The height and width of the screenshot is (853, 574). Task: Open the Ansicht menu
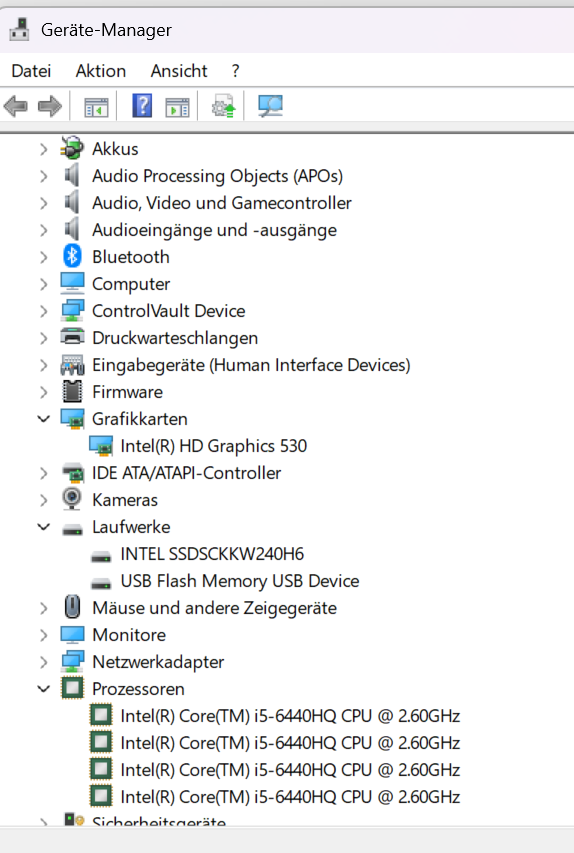pyautogui.click(x=179, y=71)
